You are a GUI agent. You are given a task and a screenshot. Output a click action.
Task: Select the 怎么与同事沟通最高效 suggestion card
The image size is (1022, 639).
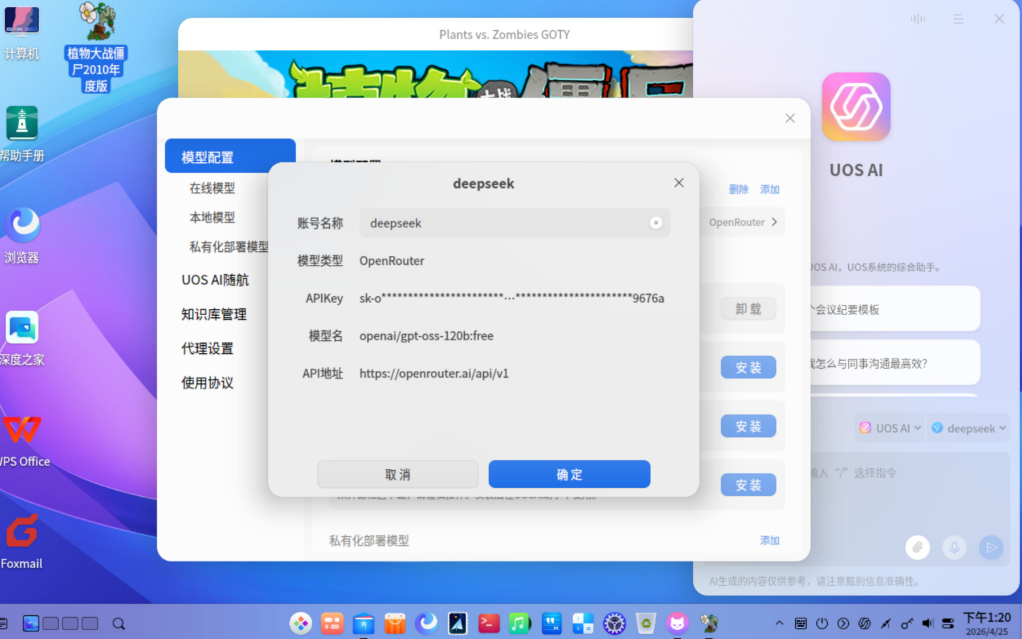point(894,363)
